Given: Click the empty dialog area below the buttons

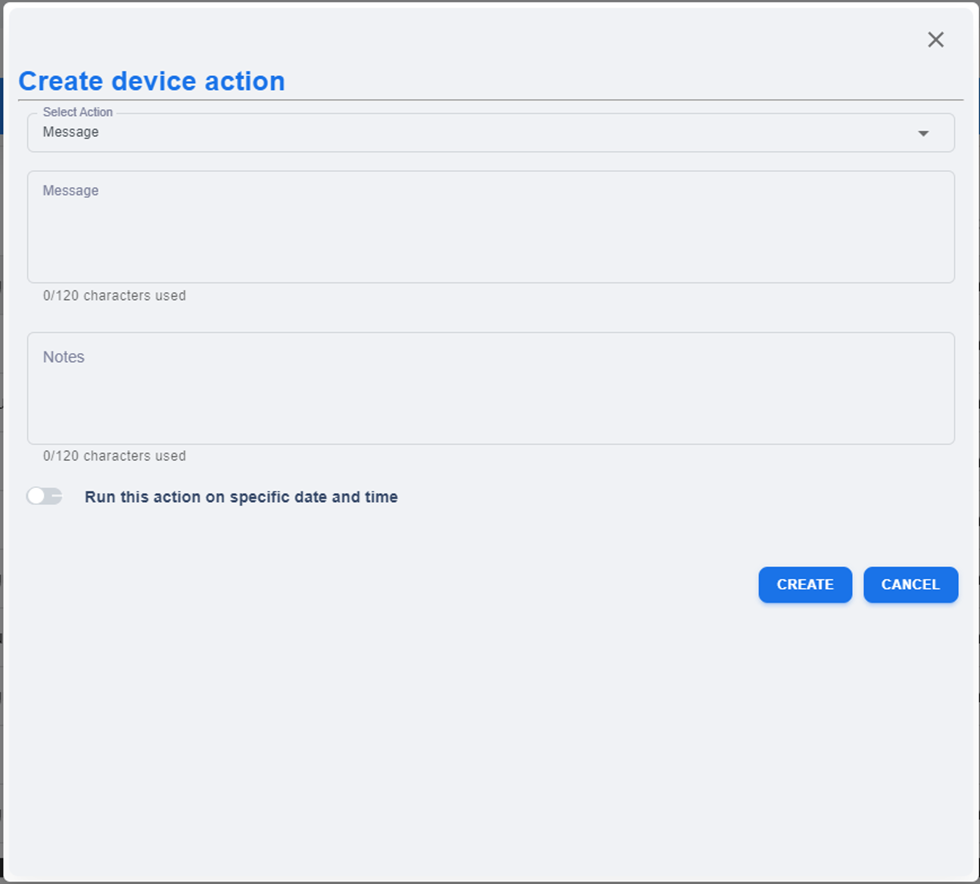Looking at the screenshot, I should (x=490, y=740).
